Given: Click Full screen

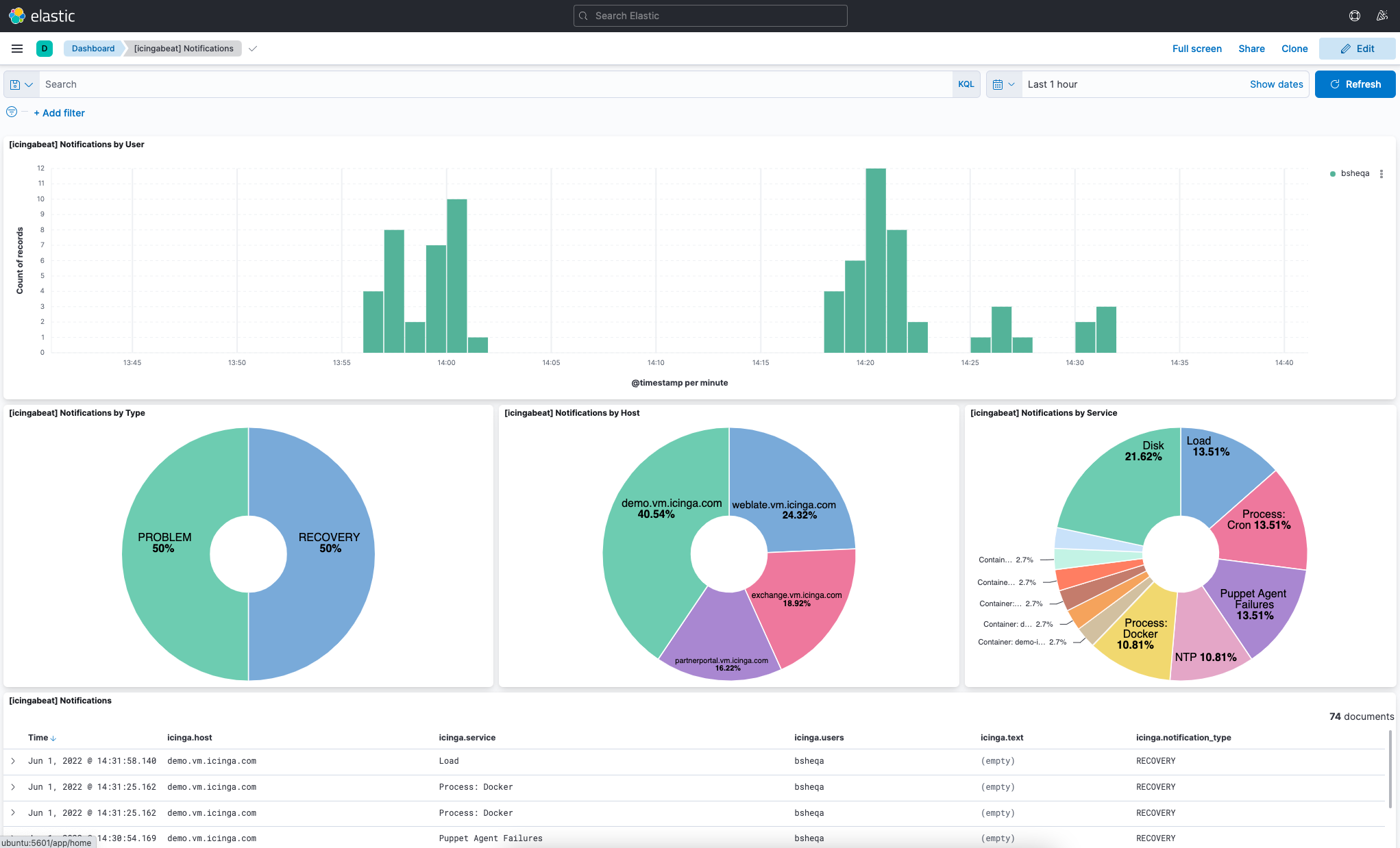Looking at the screenshot, I should coord(1197,49).
